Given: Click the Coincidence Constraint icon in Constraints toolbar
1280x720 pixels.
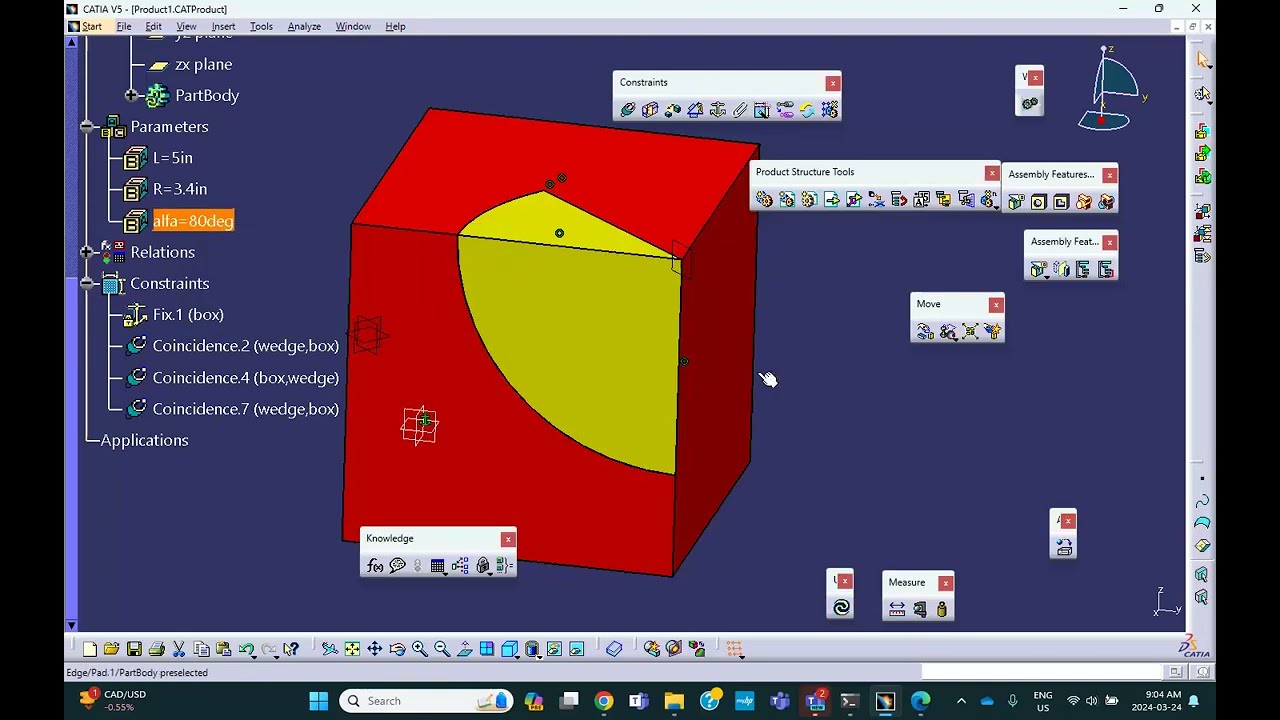Looking at the screenshot, I should click(x=628, y=110).
